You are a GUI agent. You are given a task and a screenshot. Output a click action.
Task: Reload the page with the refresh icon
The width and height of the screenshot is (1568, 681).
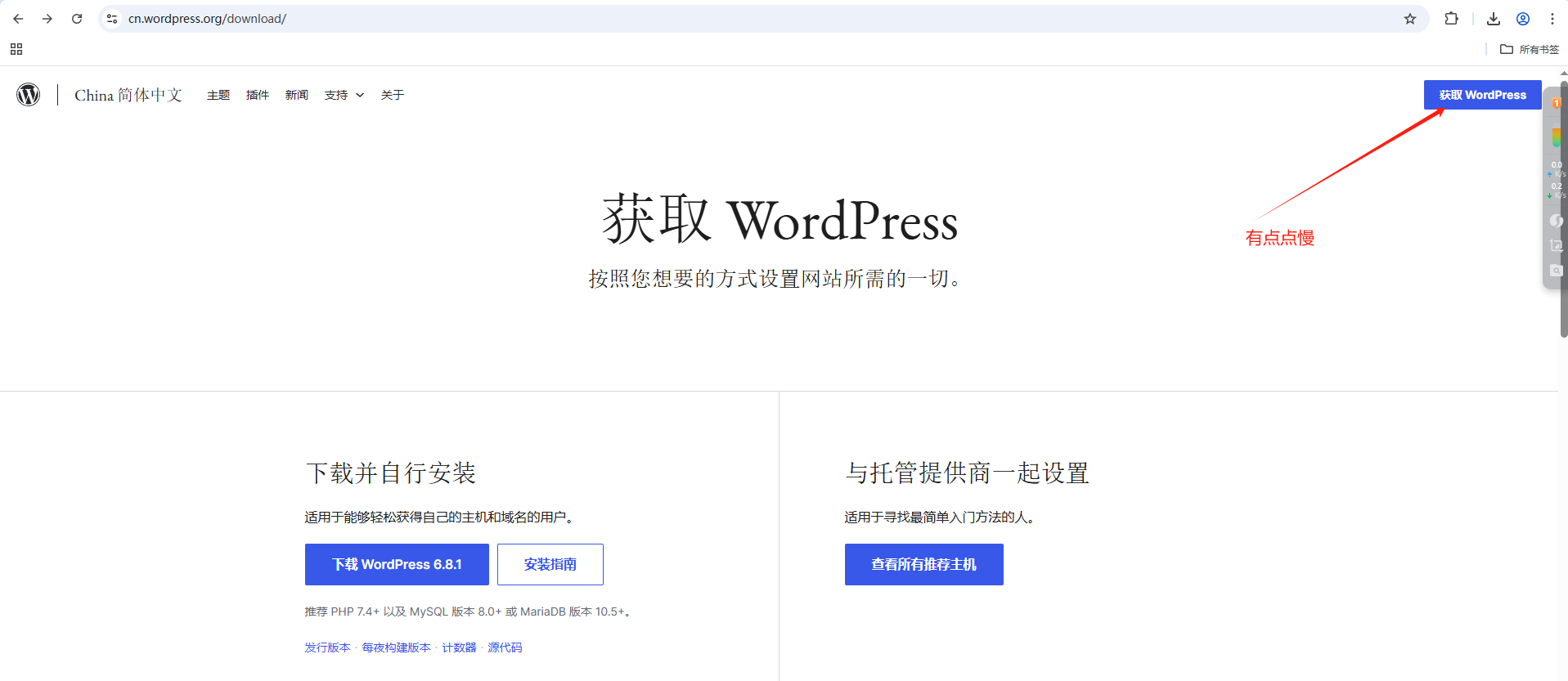click(x=77, y=19)
